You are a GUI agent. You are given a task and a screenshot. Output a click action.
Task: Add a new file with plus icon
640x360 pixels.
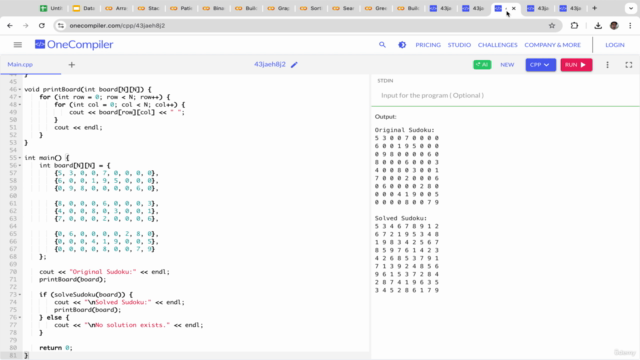[x=71, y=64]
